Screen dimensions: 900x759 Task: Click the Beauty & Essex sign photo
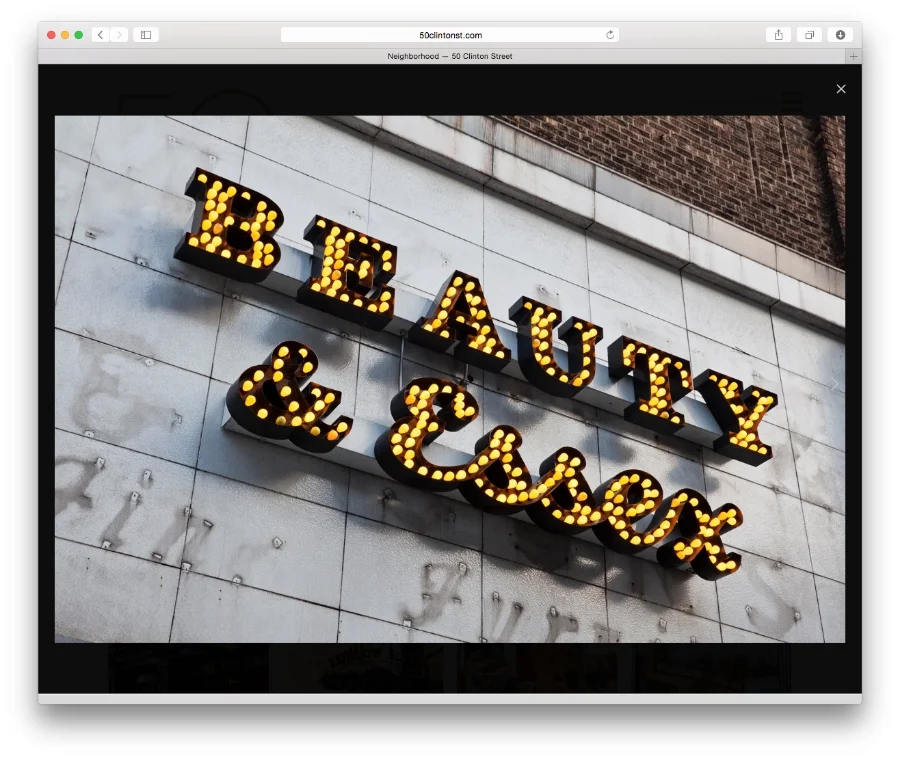pos(449,379)
